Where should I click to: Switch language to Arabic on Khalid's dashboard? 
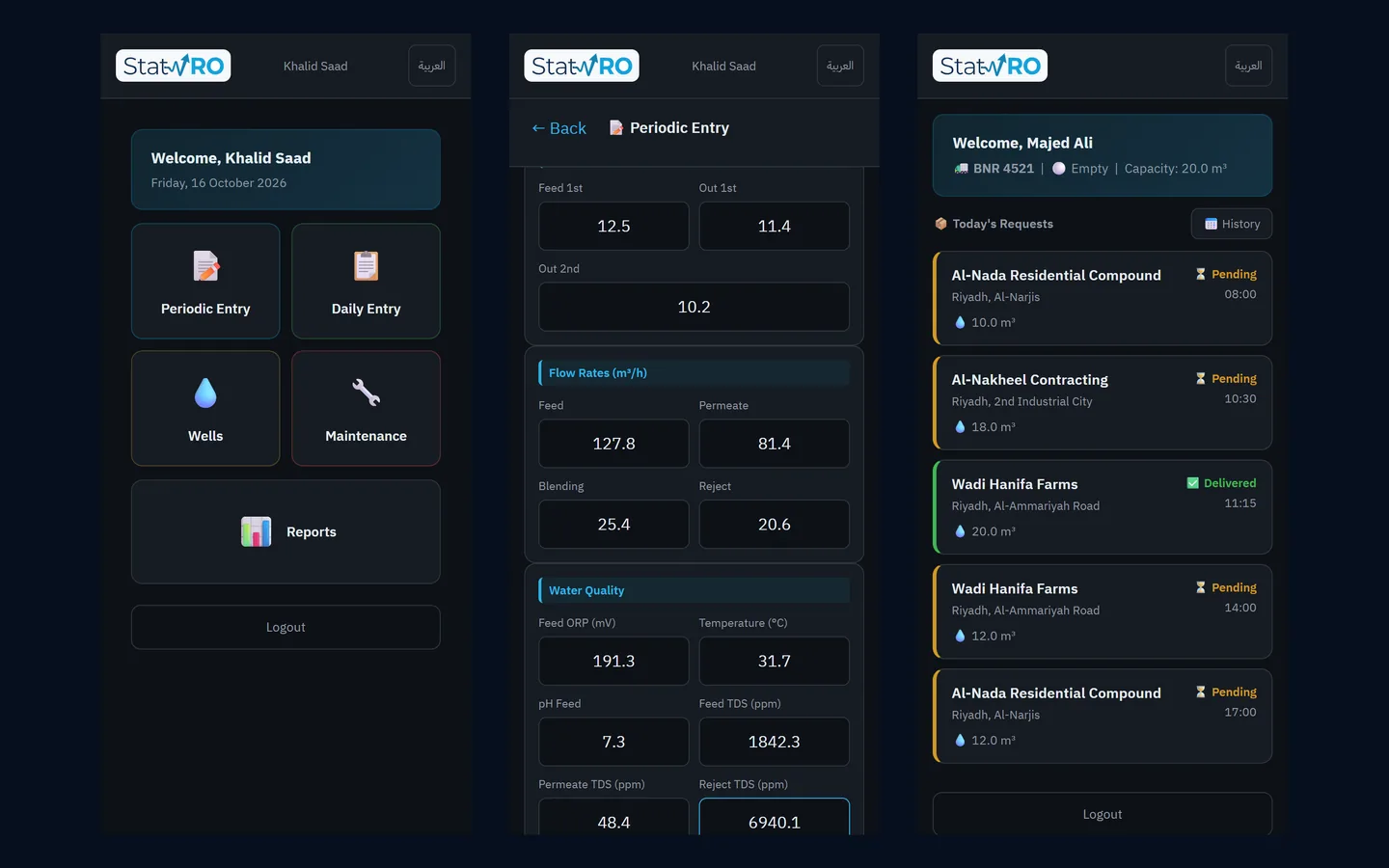pos(431,66)
